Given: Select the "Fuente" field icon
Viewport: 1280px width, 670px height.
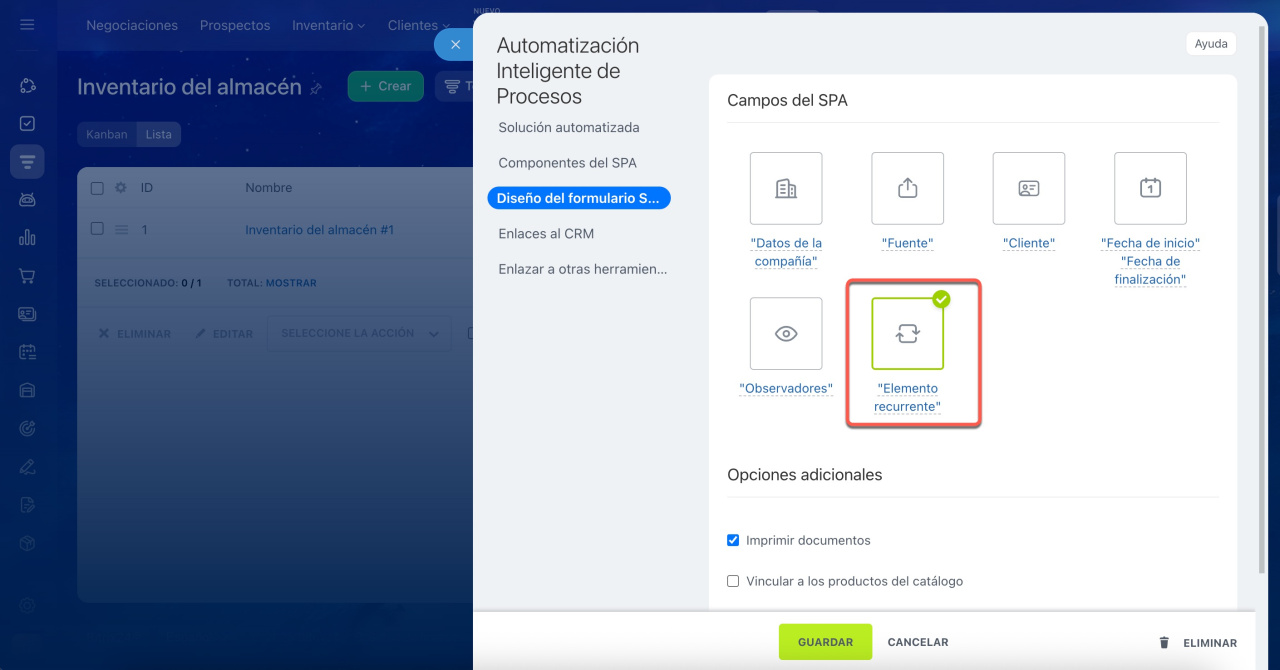Looking at the screenshot, I should click(907, 188).
